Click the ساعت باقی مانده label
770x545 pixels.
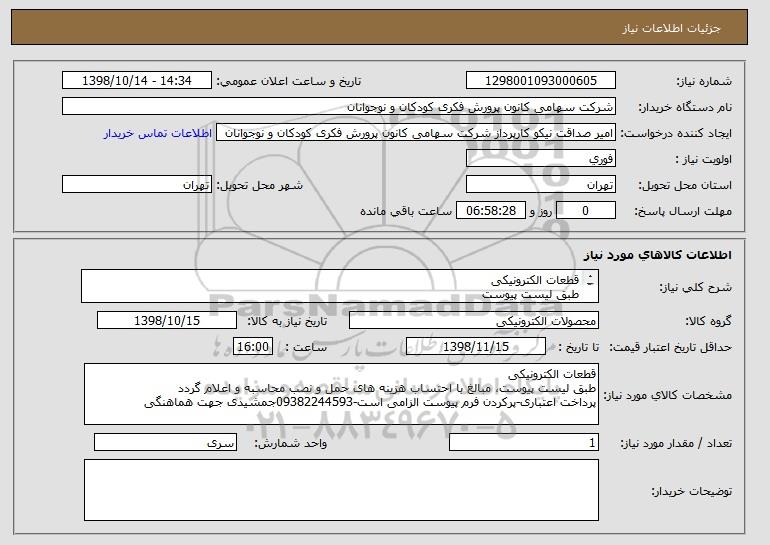(x=406, y=211)
